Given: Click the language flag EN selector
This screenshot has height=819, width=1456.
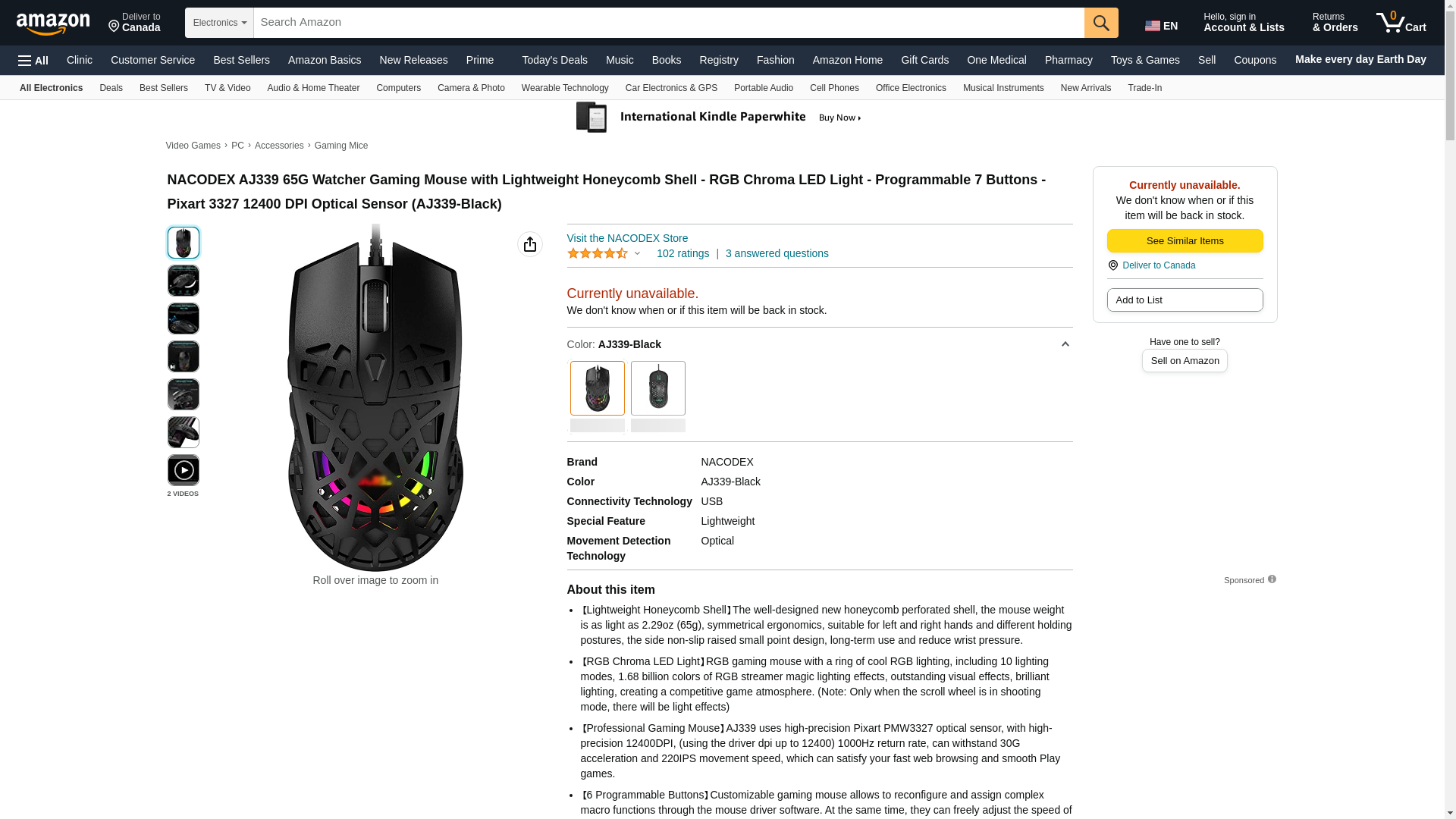Looking at the screenshot, I should pos(1161,26).
